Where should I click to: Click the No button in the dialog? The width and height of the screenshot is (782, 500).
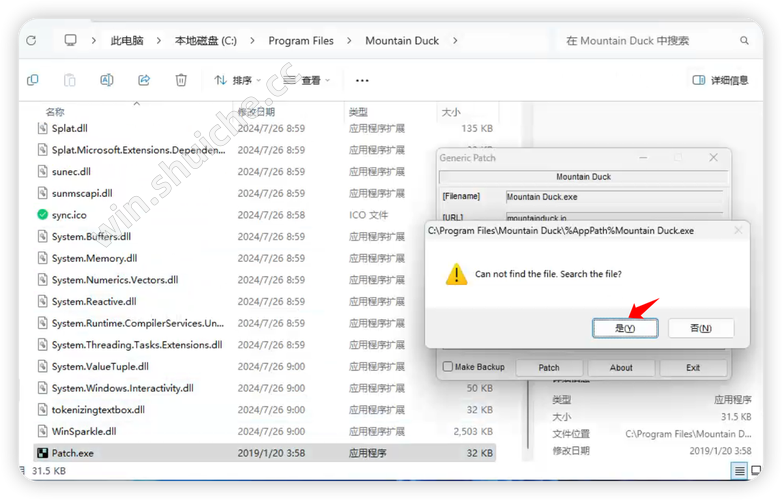700,328
